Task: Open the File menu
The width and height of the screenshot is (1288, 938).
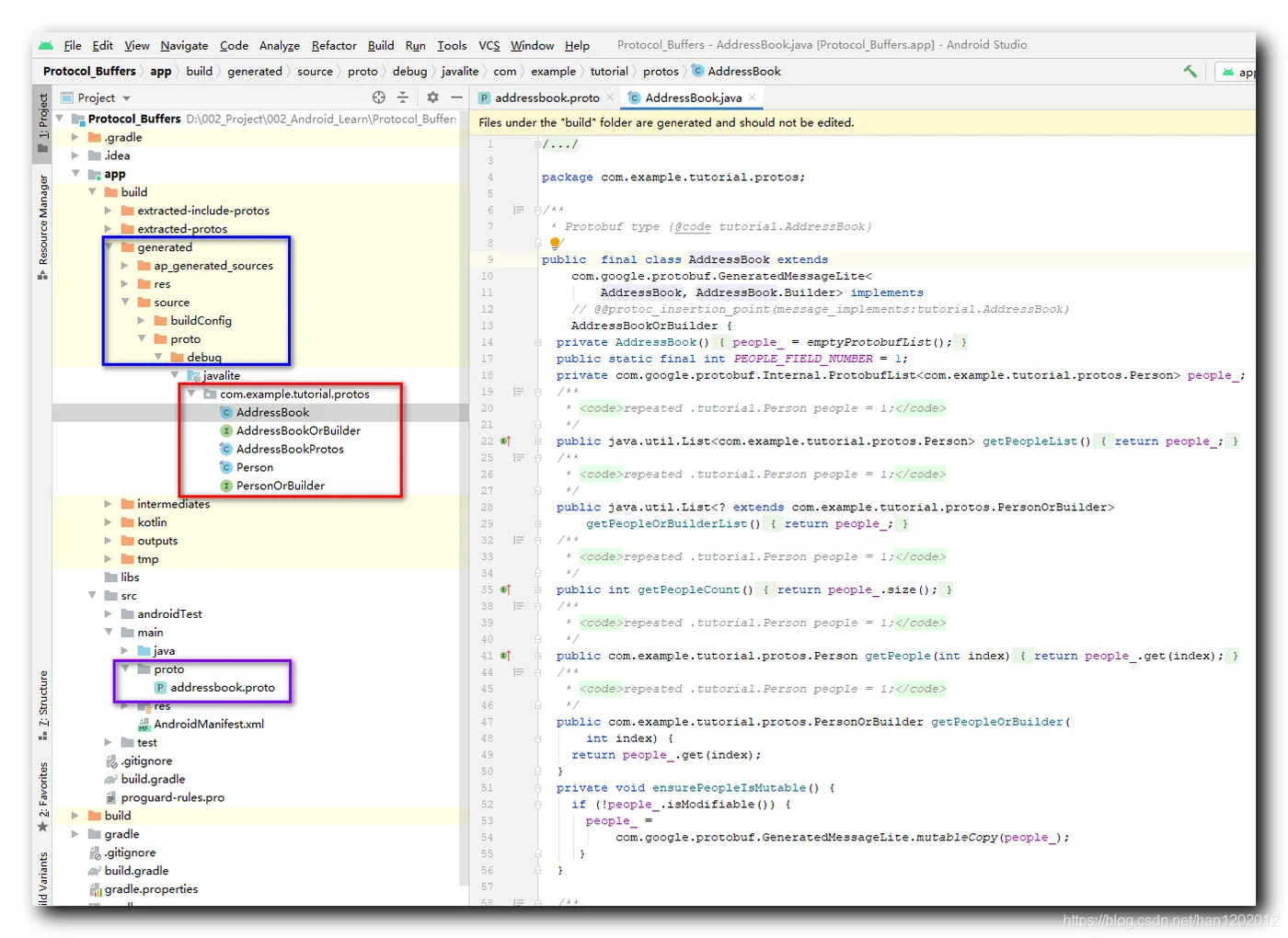Action: click(x=73, y=45)
